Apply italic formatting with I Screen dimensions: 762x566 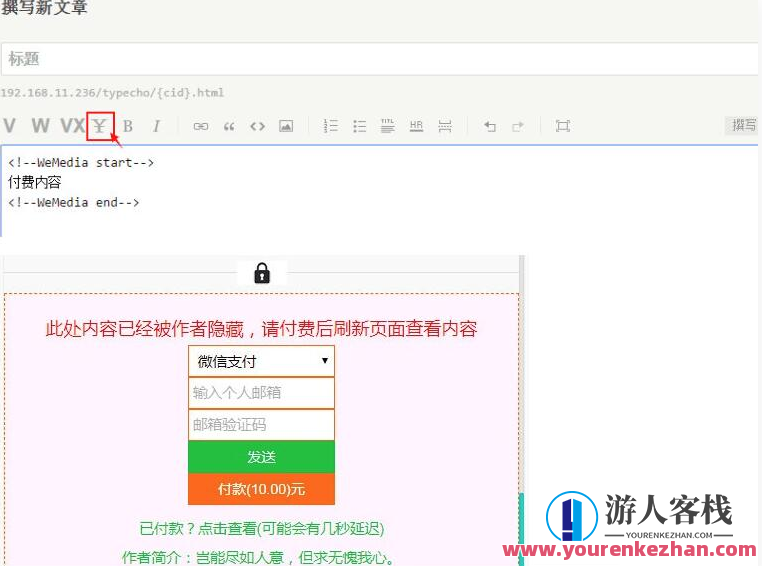(x=156, y=126)
